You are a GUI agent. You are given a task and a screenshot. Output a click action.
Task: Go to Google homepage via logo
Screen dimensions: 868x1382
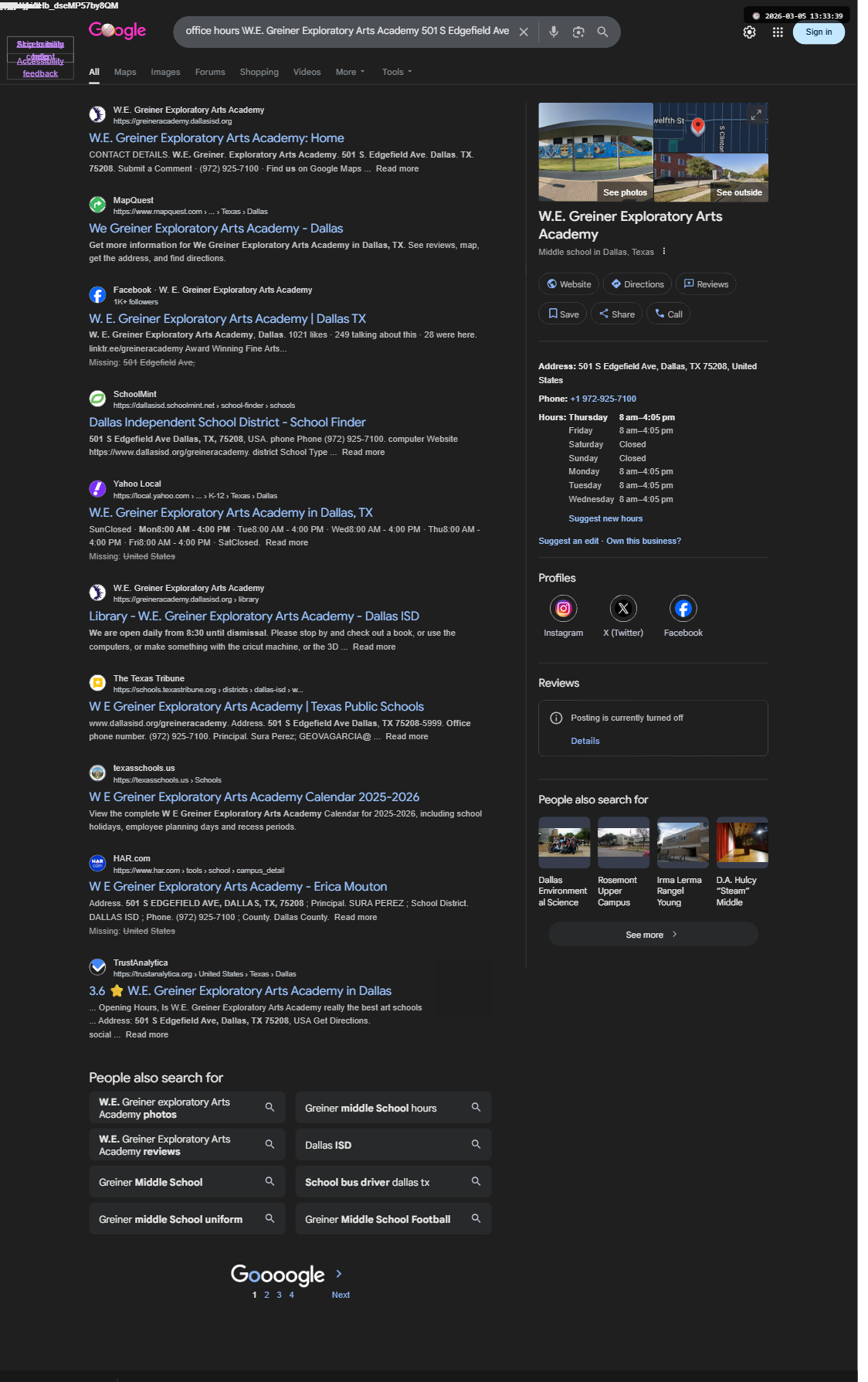pos(117,30)
